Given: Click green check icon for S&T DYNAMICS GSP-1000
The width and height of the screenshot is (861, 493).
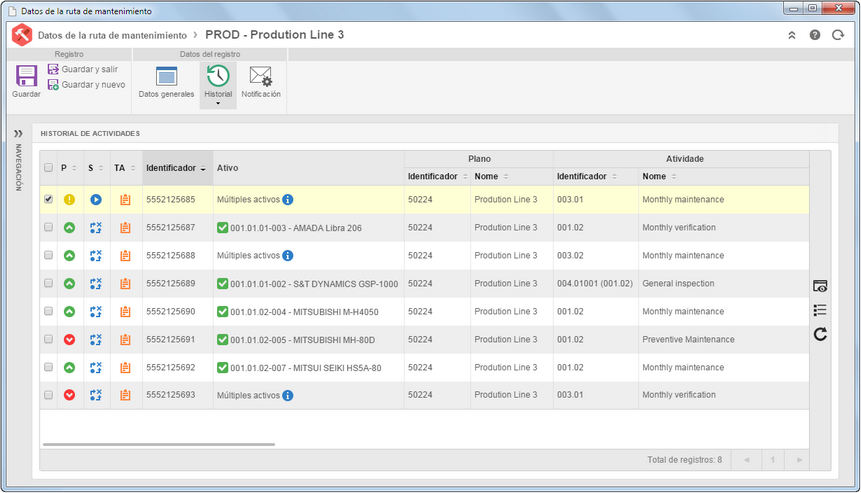Looking at the screenshot, I should click(x=222, y=283).
